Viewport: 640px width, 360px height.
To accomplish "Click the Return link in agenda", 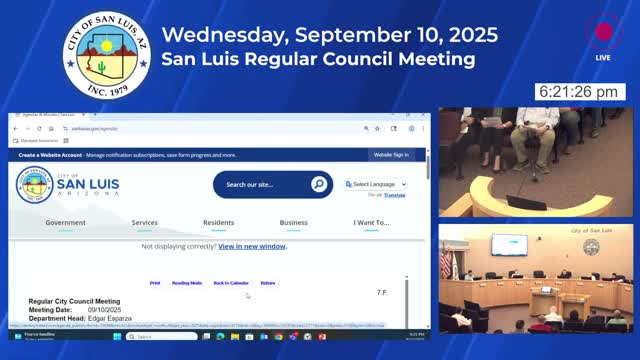I will point(268,283).
